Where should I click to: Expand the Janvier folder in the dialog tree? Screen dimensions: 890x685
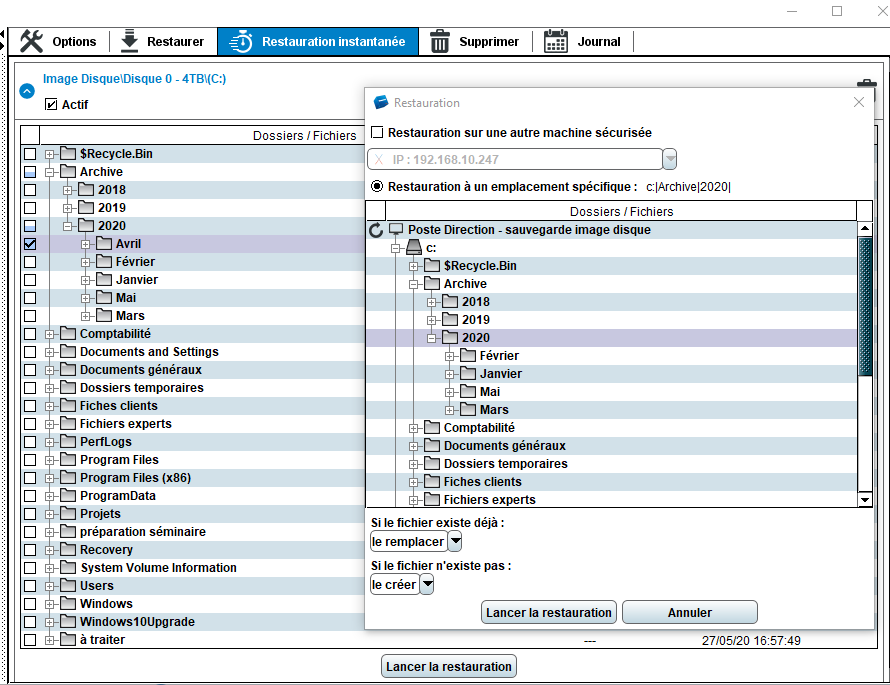450,374
